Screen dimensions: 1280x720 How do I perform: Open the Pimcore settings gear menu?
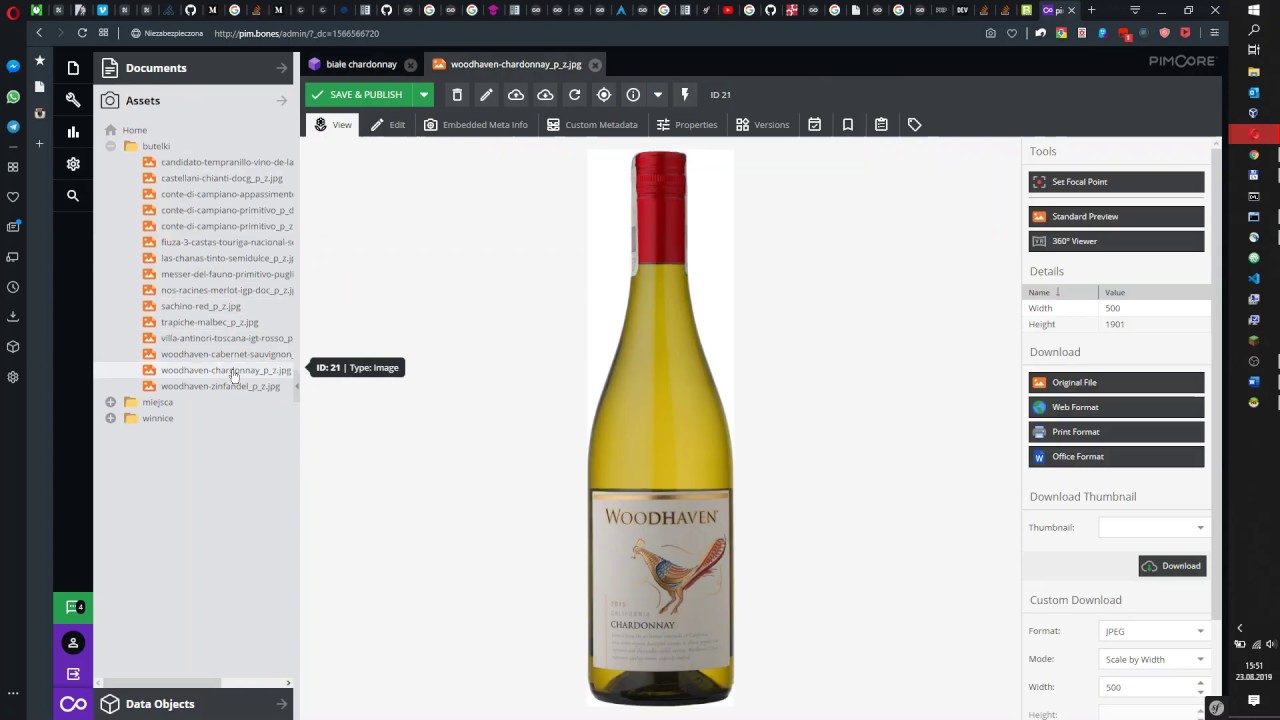73,164
